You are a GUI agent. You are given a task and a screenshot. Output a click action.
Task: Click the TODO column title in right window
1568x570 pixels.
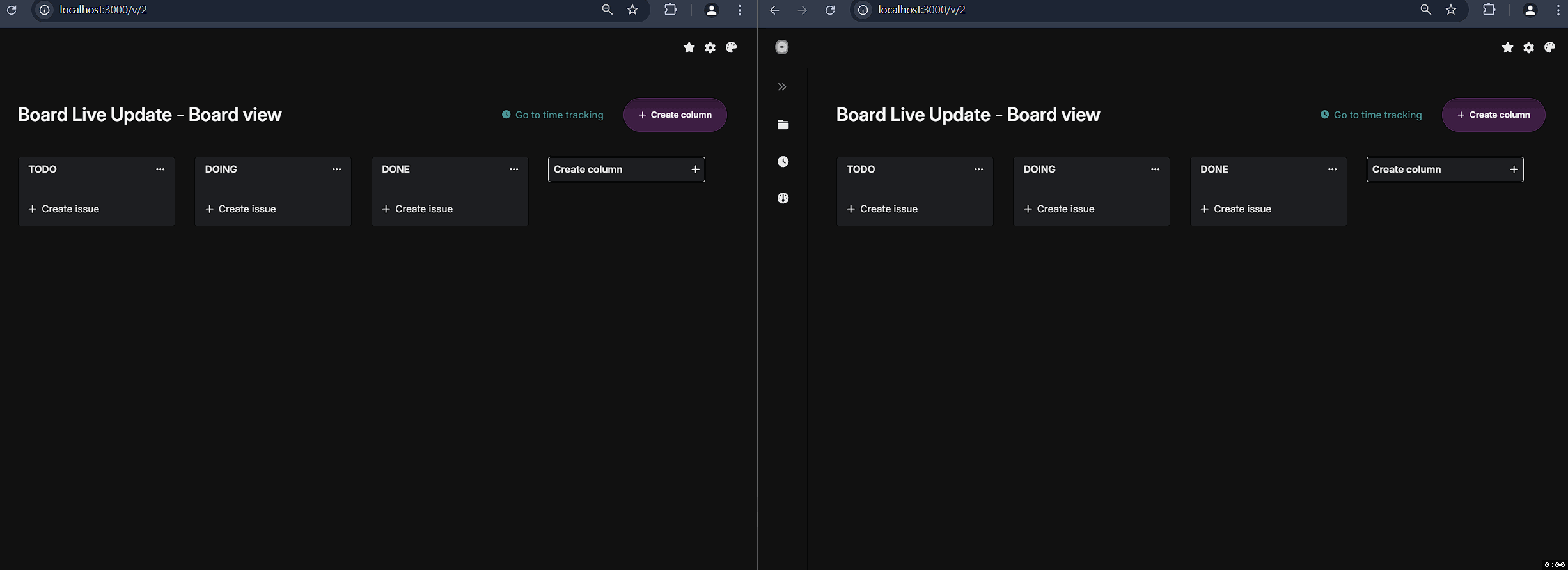(861, 170)
